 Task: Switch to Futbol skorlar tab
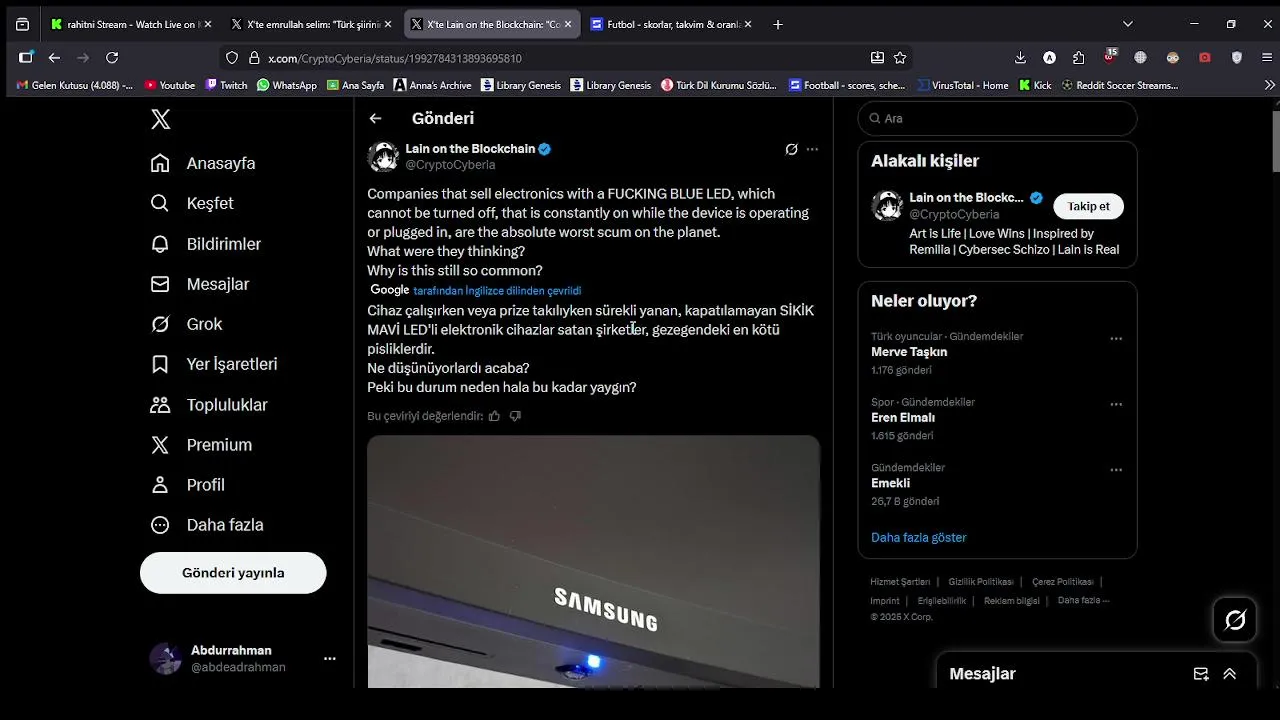670,24
